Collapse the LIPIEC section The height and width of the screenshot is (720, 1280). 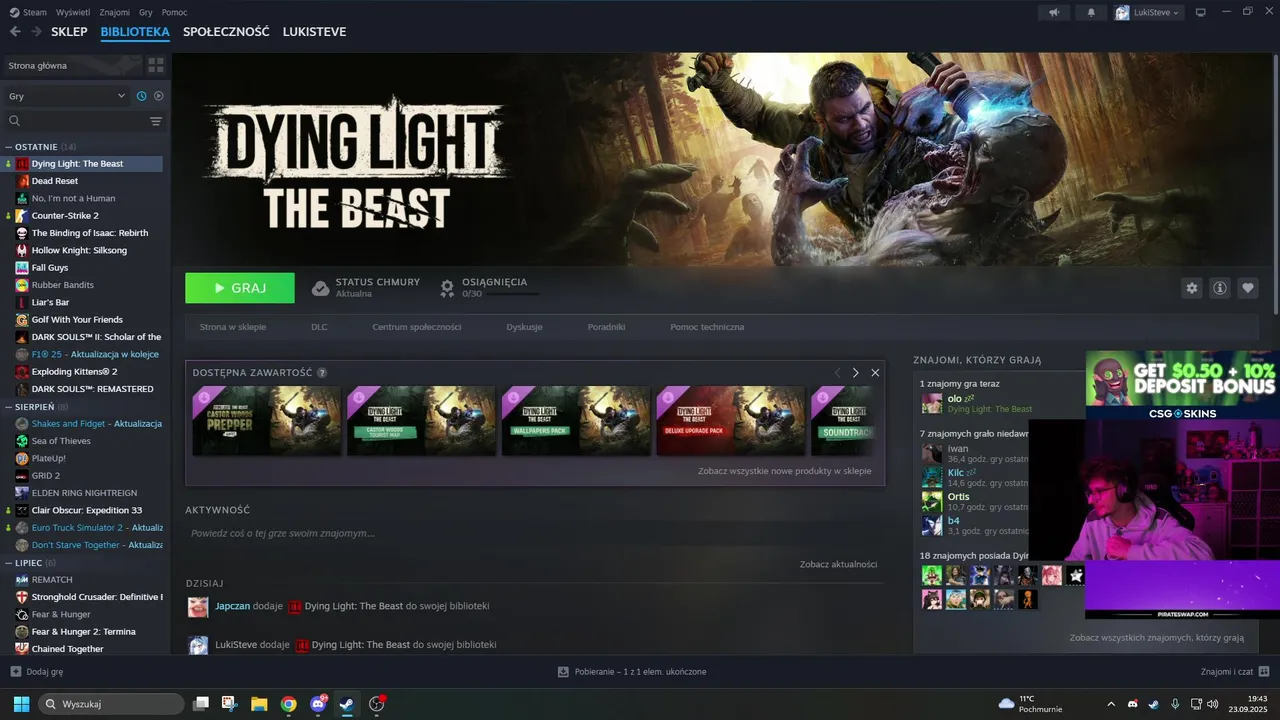[x=9, y=563]
